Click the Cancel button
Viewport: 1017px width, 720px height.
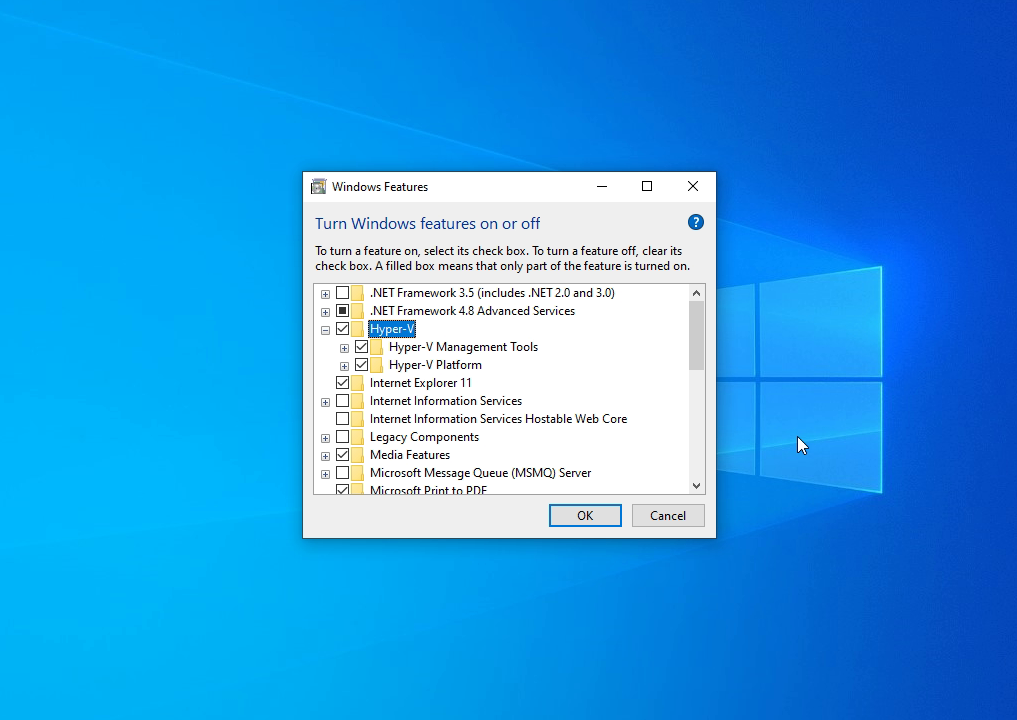point(668,516)
